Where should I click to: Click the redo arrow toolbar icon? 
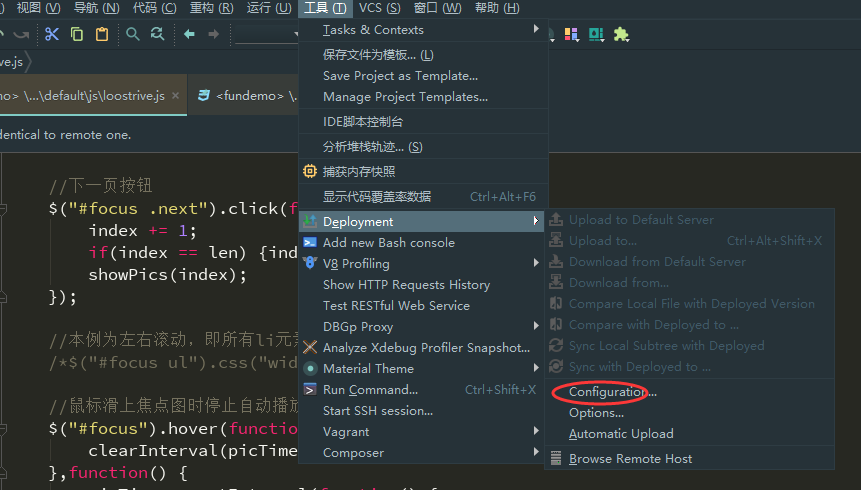coord(21,35)
